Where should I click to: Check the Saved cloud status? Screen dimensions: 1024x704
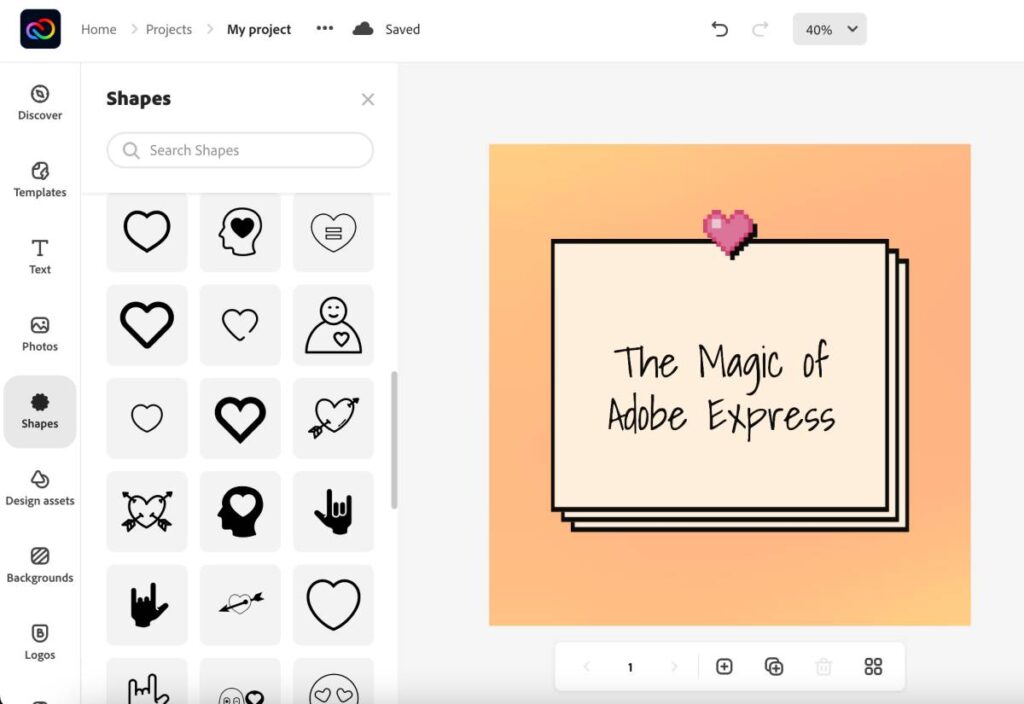coord(386,29)
